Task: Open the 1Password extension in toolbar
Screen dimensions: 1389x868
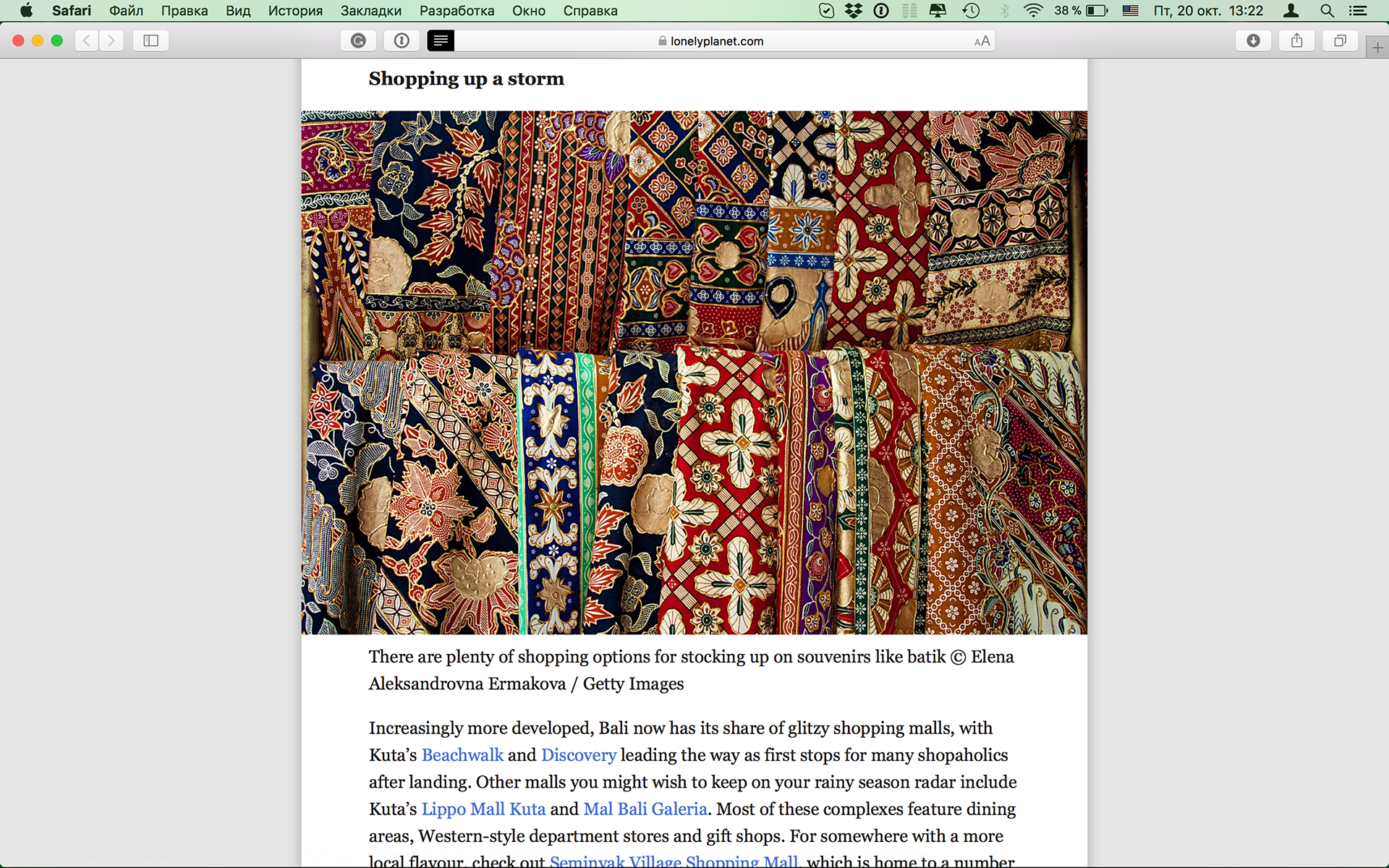Action: [x=402, y=41]
